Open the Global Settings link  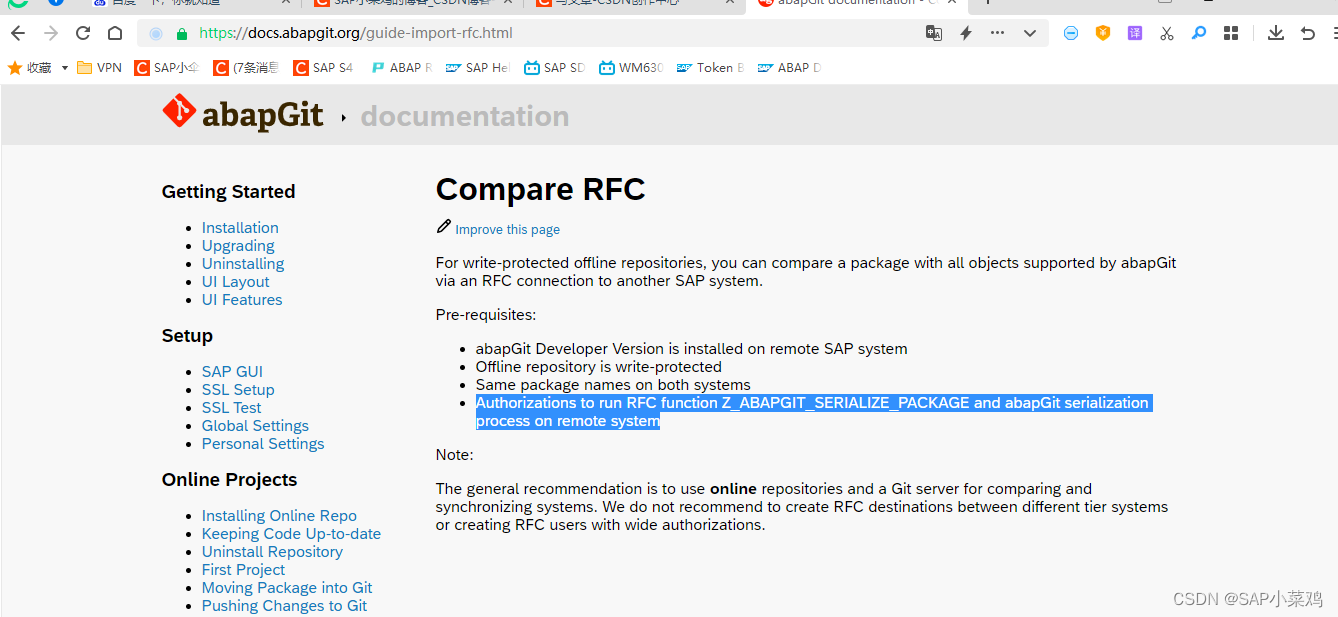tap(255, 425)
